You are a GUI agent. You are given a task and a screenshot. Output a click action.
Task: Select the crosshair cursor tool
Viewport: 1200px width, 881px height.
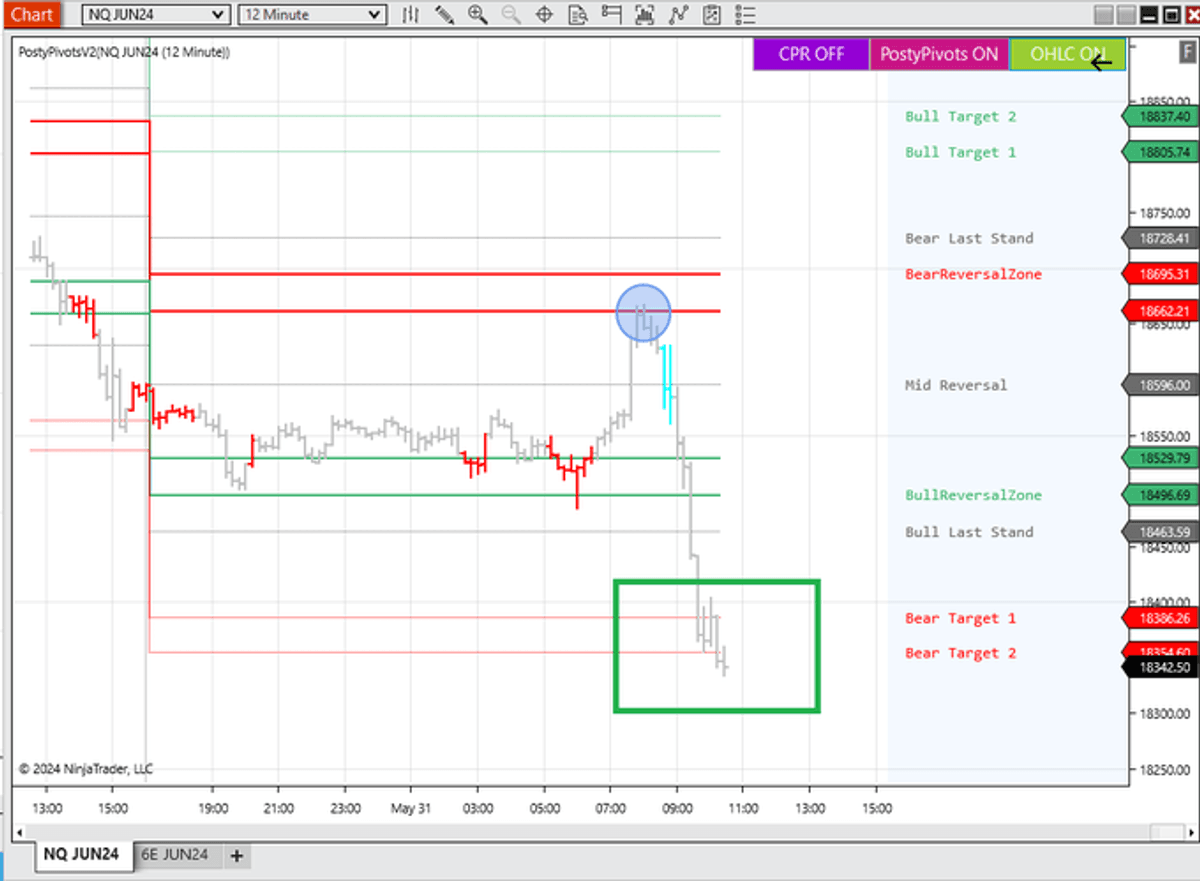(544, 15)
